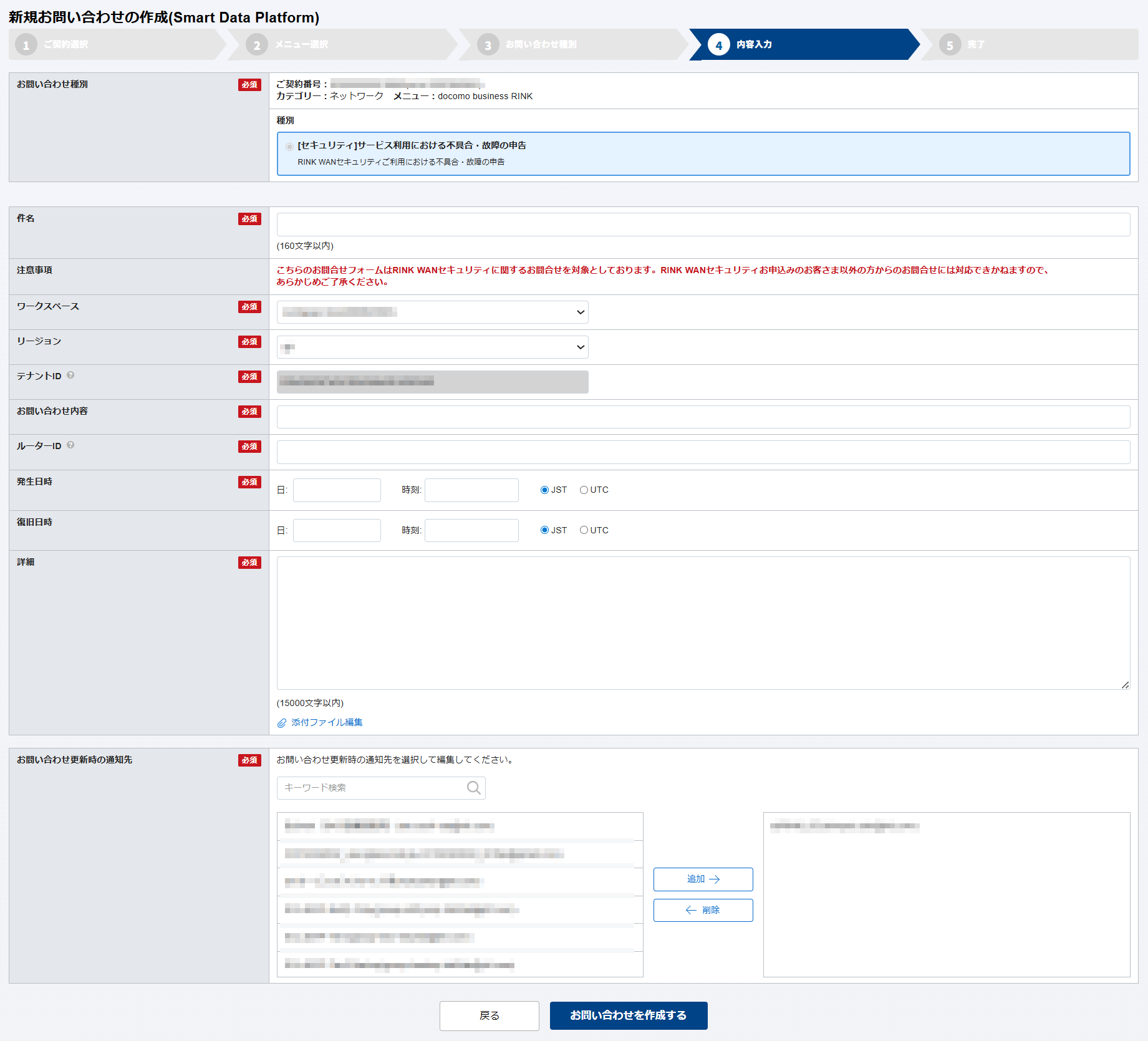The image size is (1148, 1041).
Task: Click the keyword search magnifier icon
Action: point(473,788)
